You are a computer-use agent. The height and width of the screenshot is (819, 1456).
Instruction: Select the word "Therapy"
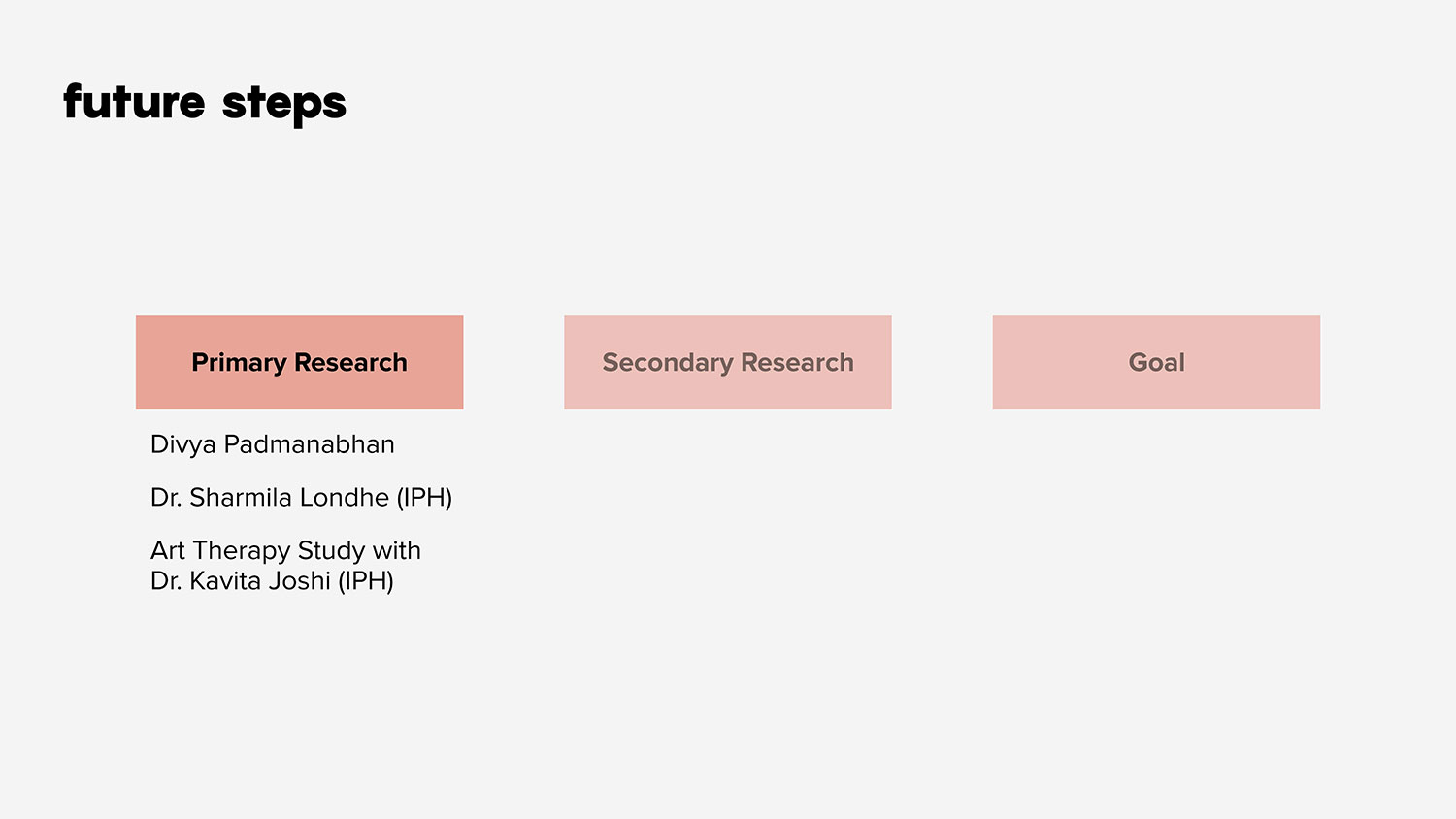[x=241, y=551]
